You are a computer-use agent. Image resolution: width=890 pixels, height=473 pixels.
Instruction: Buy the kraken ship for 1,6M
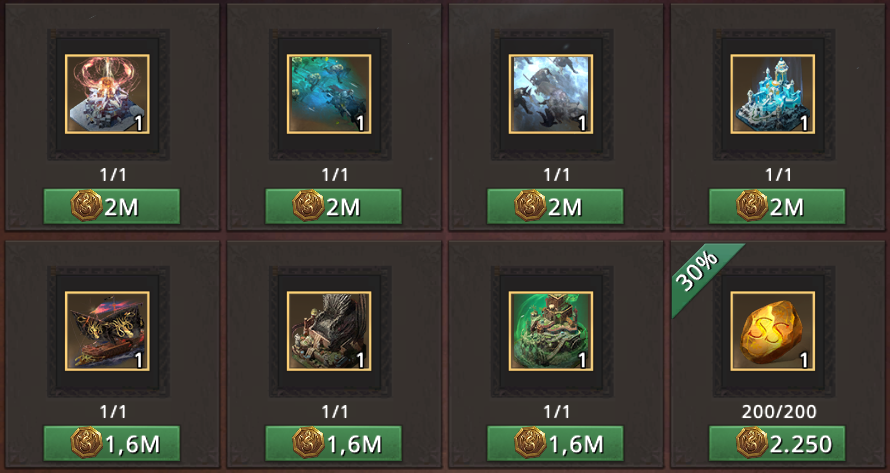click(x=112, y=443)
